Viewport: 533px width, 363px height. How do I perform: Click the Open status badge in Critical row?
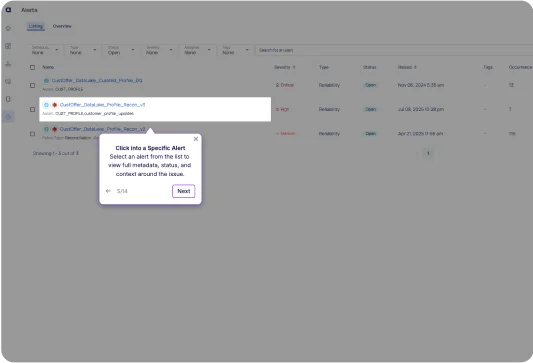[371, 85]
